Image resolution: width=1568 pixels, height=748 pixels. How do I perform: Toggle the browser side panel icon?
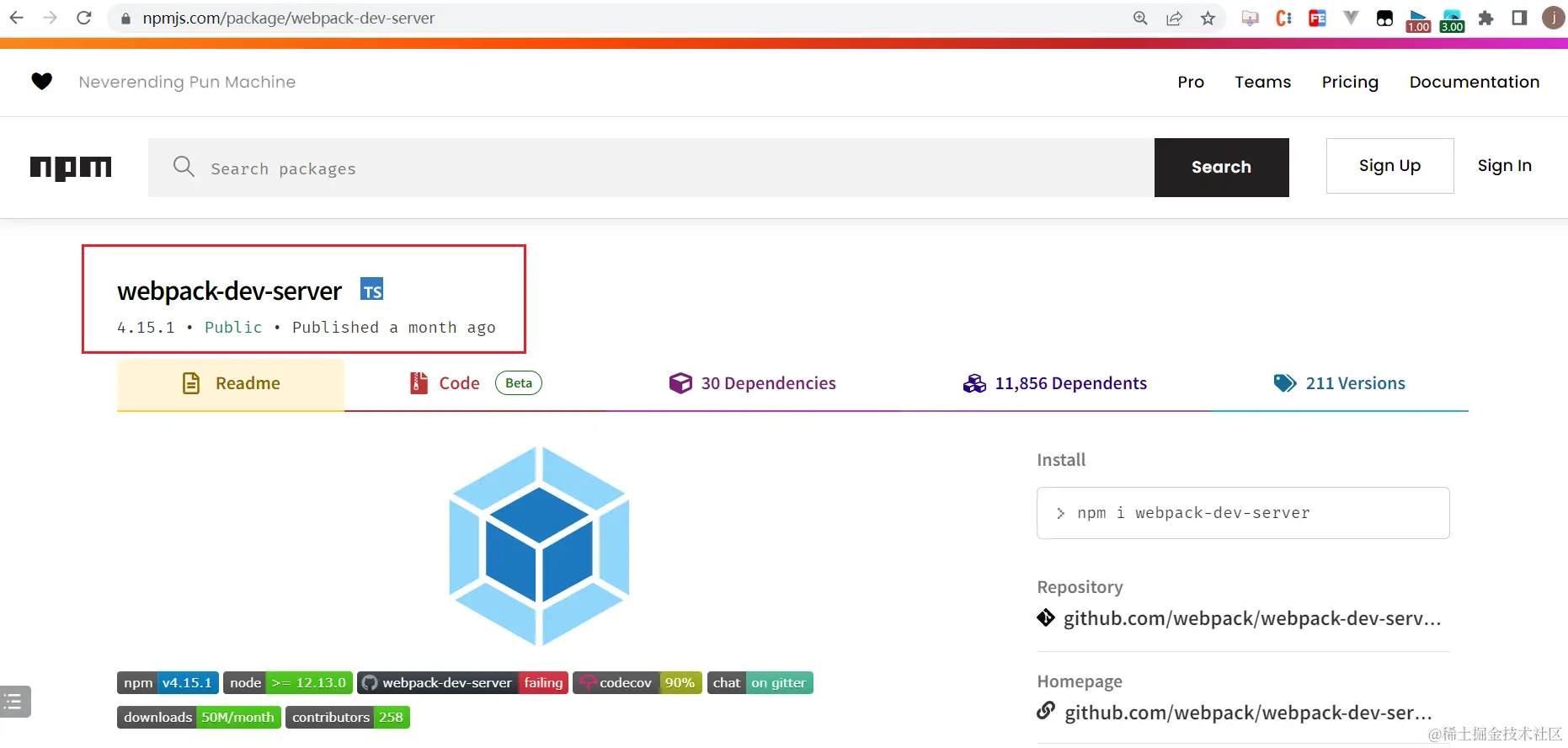(1519, 18)
